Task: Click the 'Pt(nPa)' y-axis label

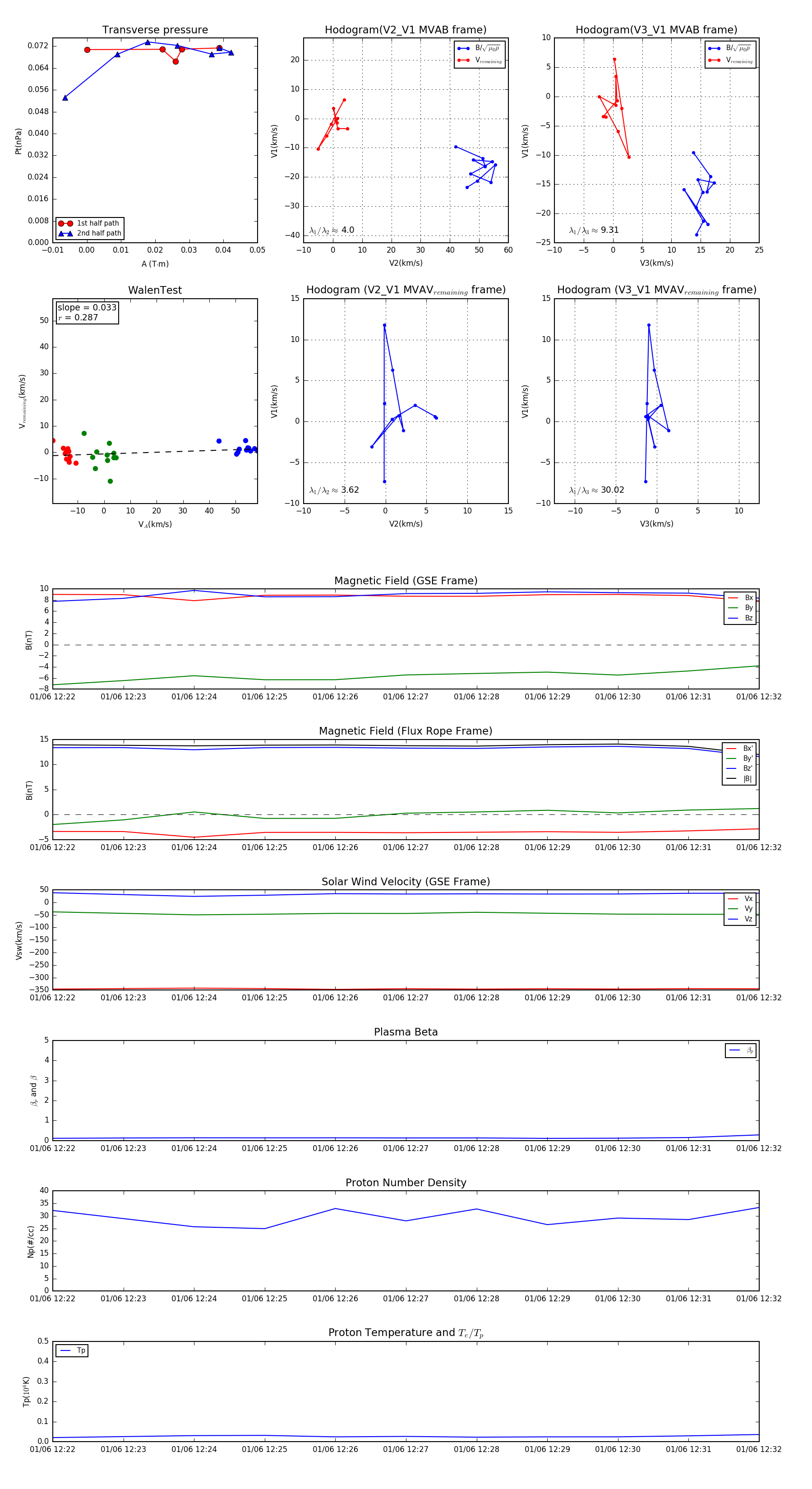Action: coord(18,141)
